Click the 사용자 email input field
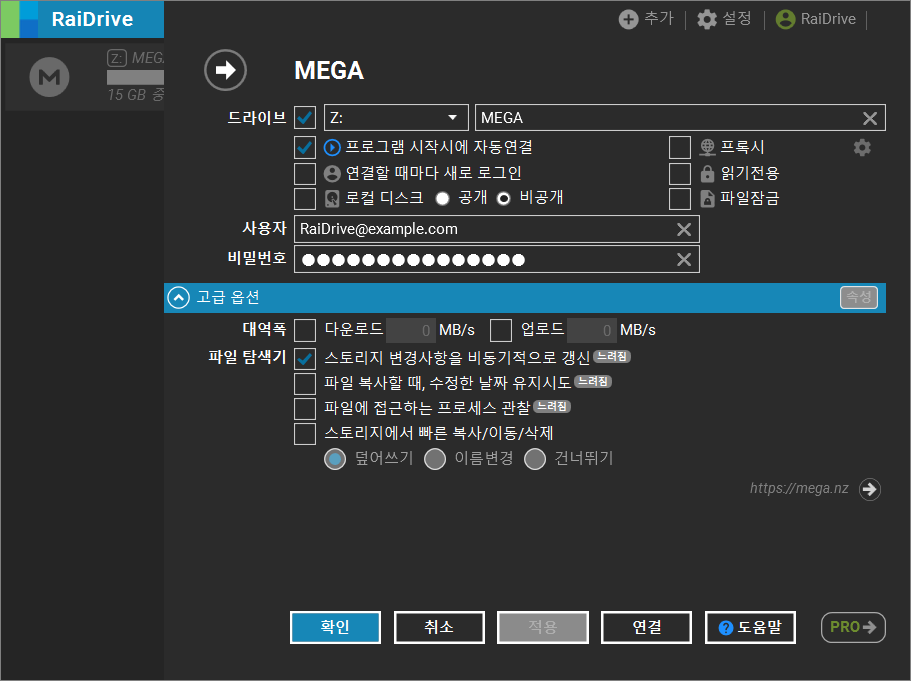The width and height of the screenshot is (911, 681). click(497, 229)
